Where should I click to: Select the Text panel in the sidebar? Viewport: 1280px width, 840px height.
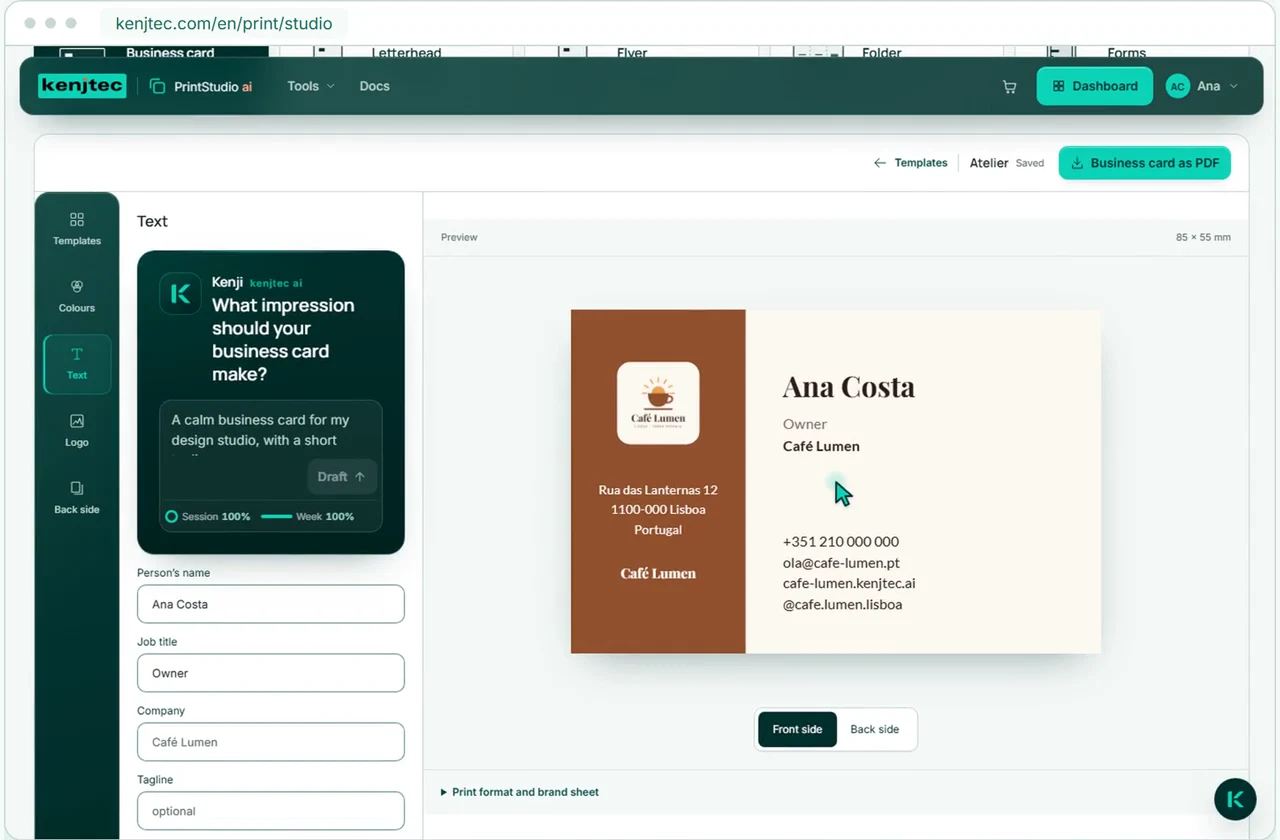click(77, 363)
